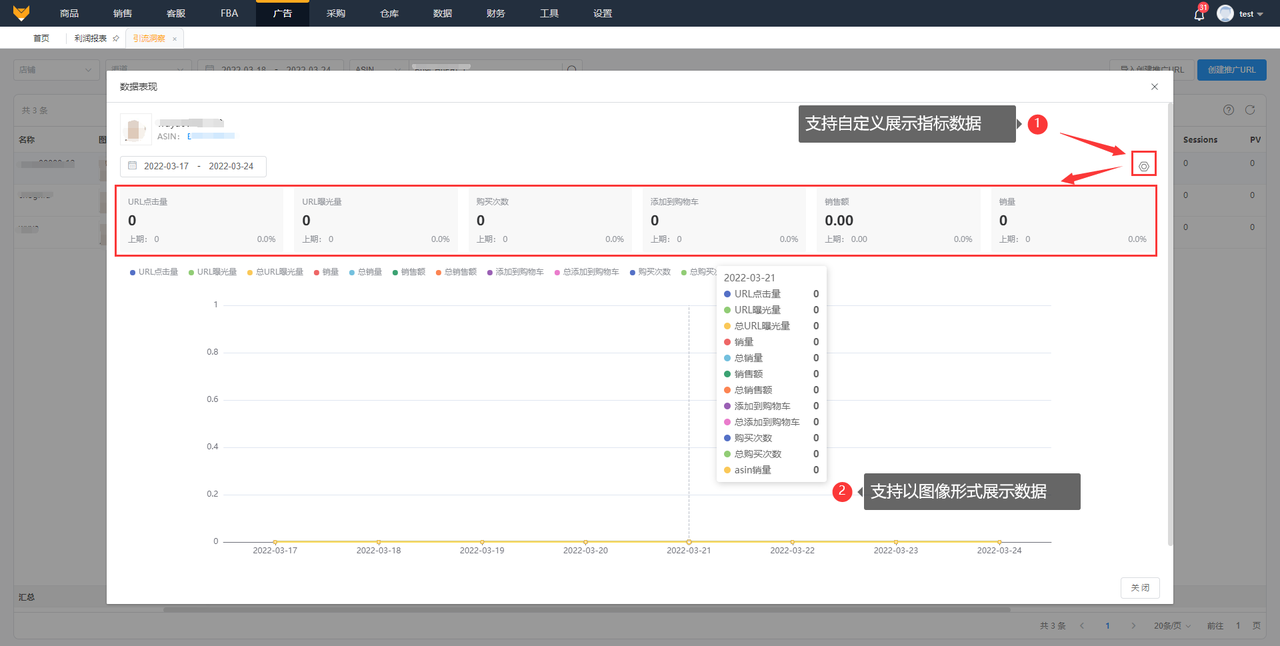Toggle URL点击量 series in chart legend
This screenshot has width=1280, height=646.
tap(154, 272)
